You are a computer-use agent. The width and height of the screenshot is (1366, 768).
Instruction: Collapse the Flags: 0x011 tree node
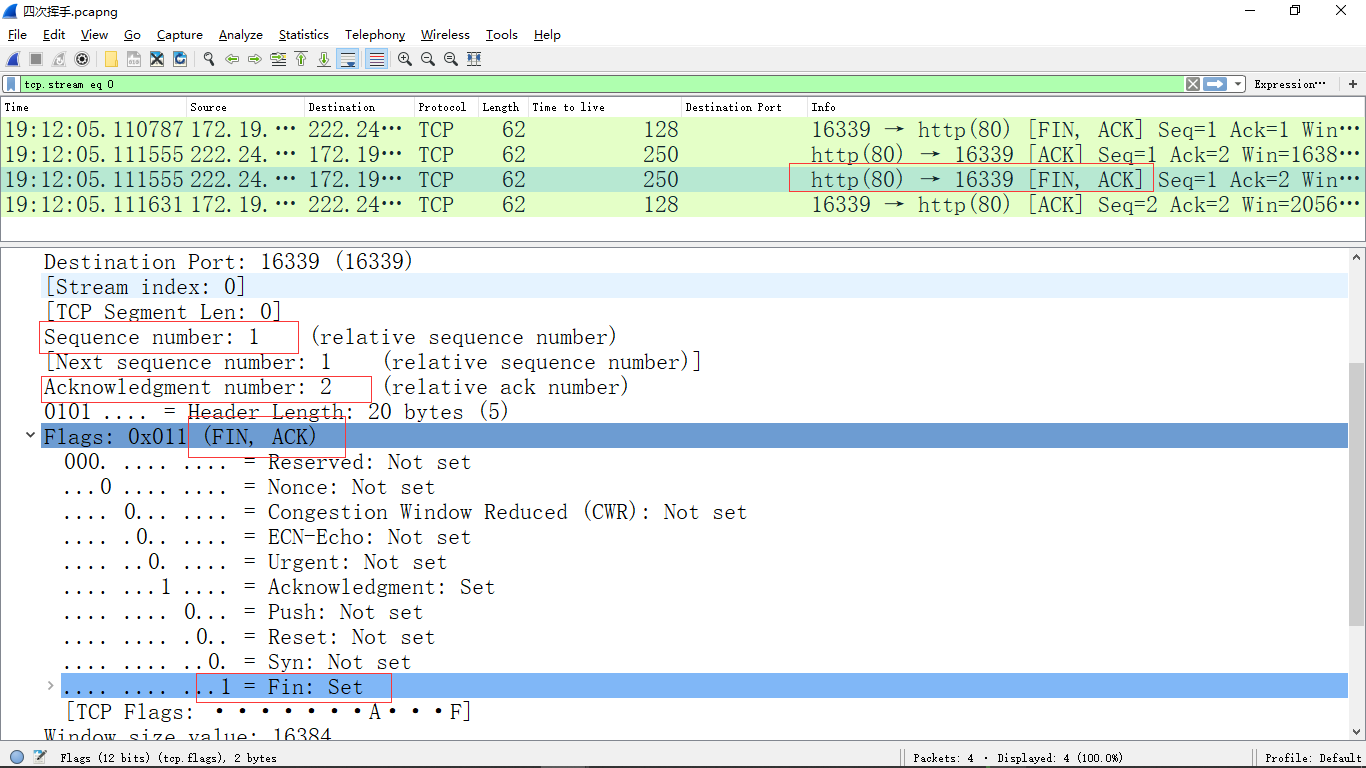30,437
